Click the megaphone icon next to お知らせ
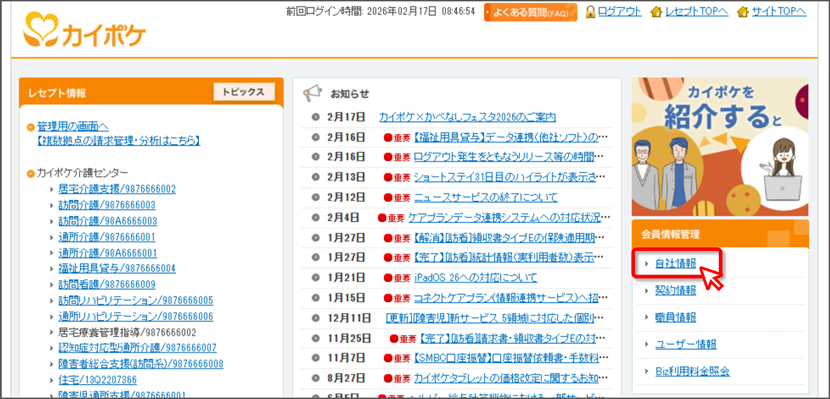This screenshot has width=830, height=399. (x=312, y=94)
